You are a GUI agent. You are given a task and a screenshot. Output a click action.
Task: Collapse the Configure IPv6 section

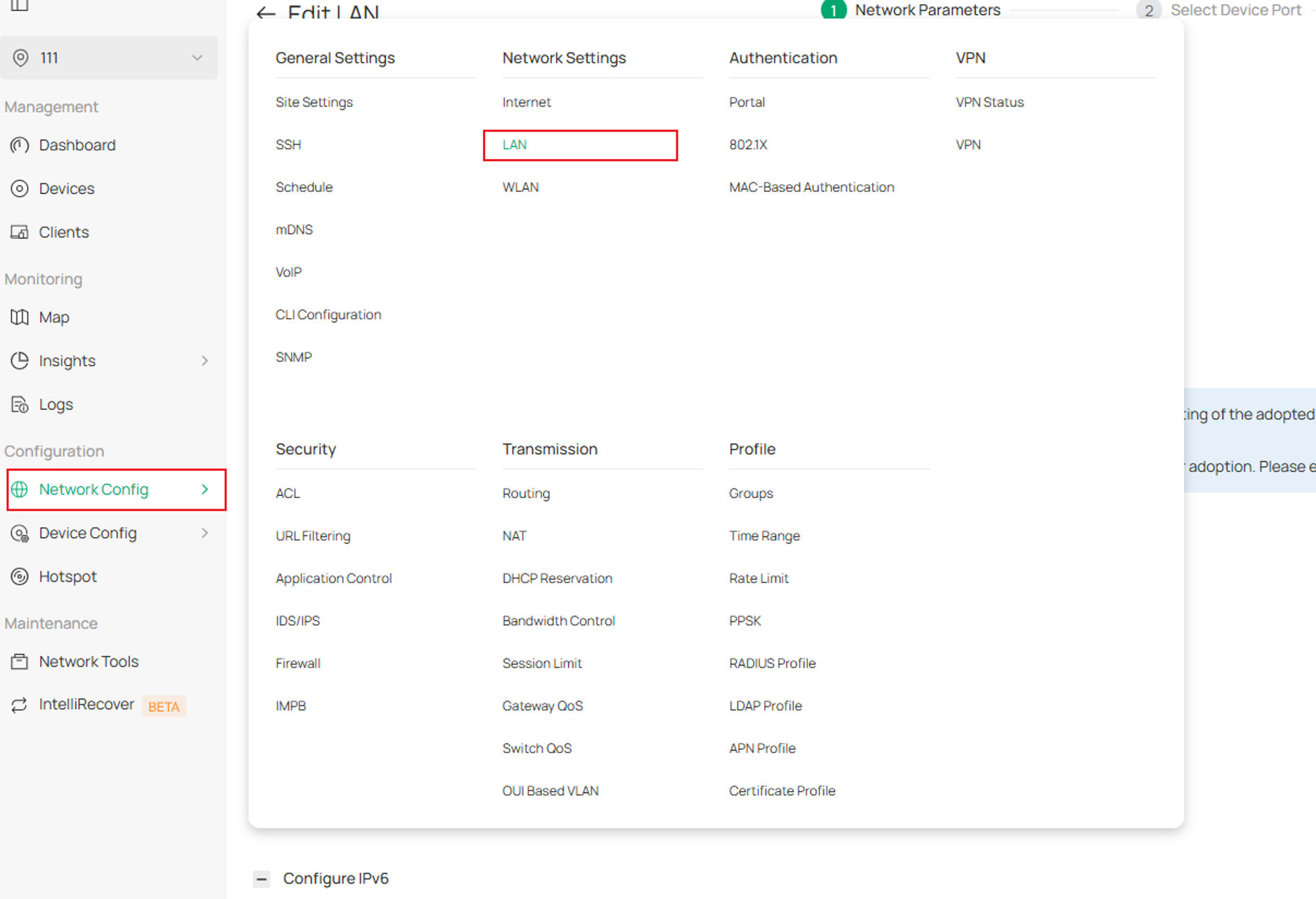262,879
